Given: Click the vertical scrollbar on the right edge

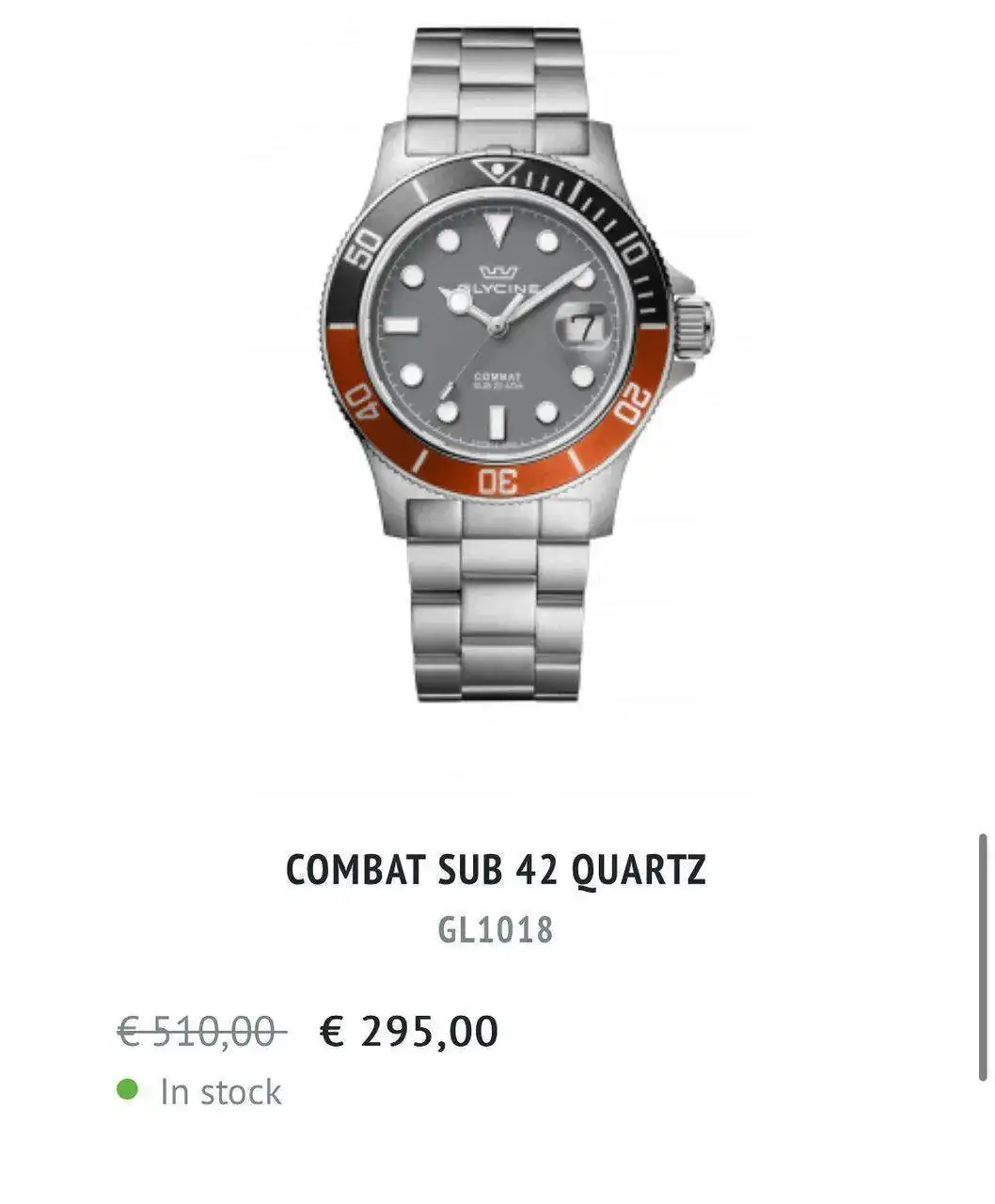Looking at the screenshot, I should [983, 957].
